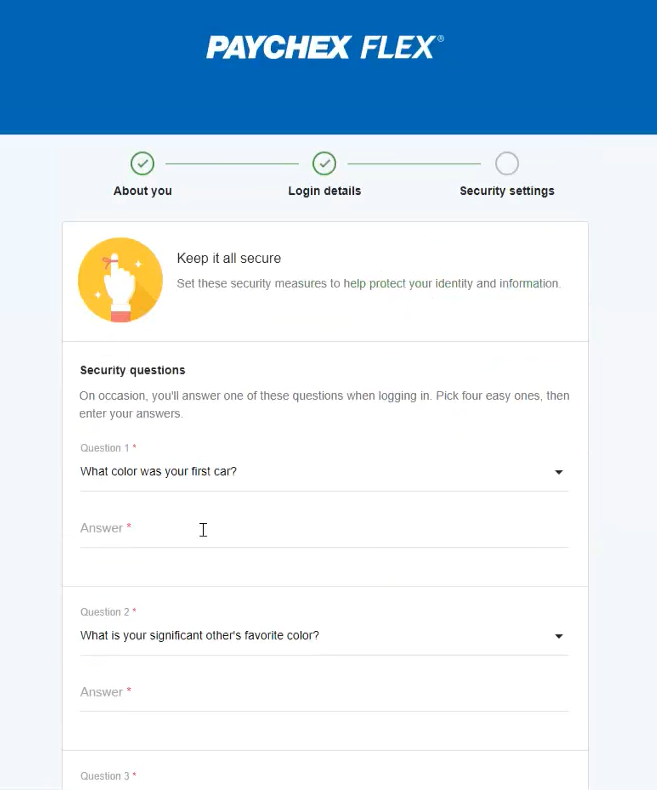
Task: Open Question 1 dropdown arrow
Action: [x=559, y=472]
